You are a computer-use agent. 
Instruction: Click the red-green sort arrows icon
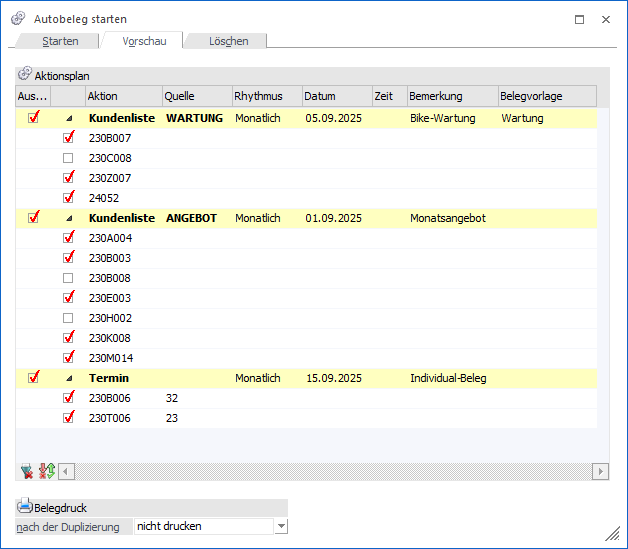[45, 471]
